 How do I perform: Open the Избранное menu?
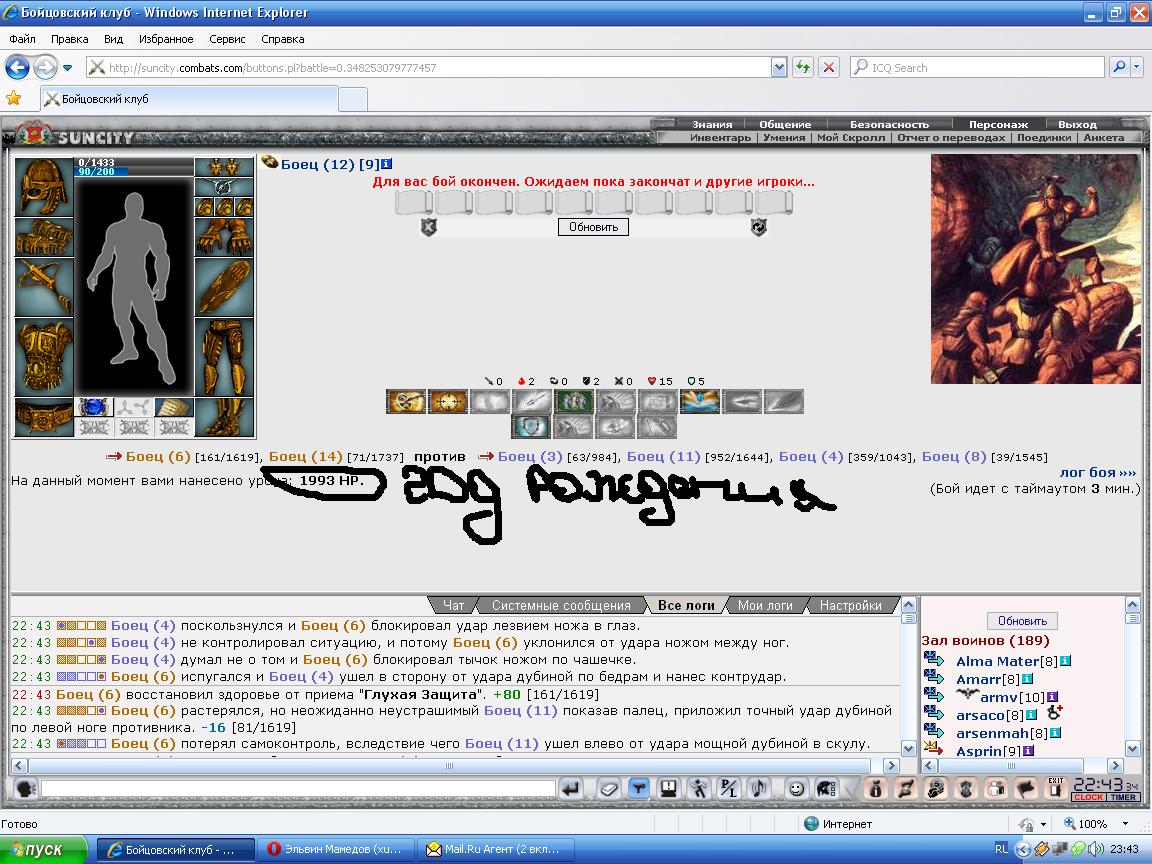166,39
